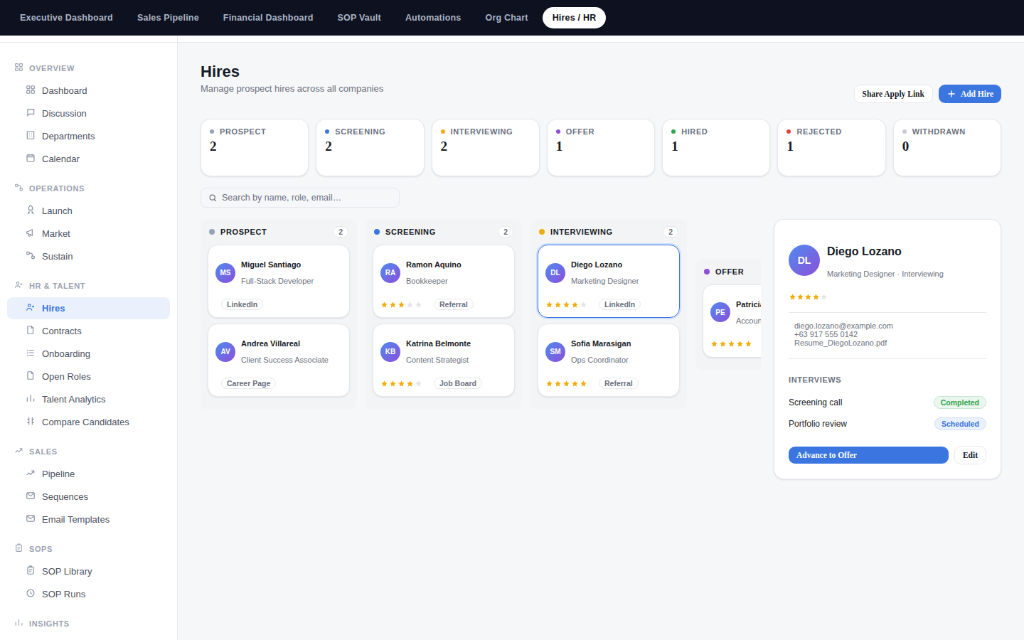Filter by the Rejected stat card
This screenshot has height=640, width=1024.
(831, 148)
